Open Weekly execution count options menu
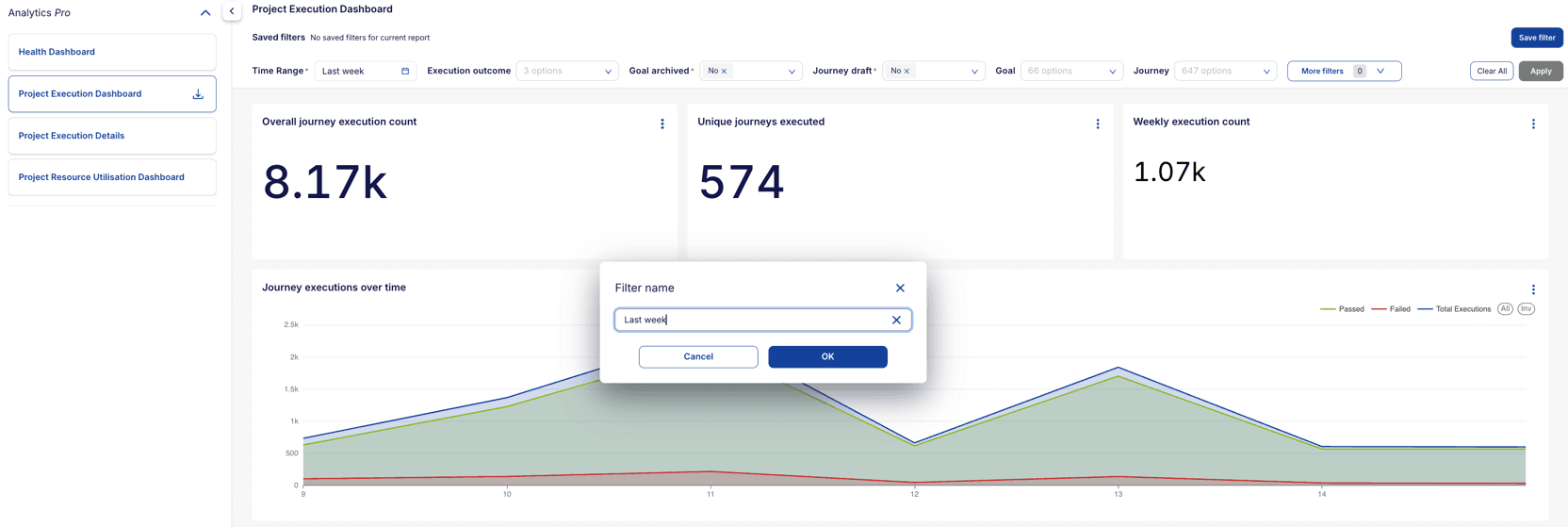1568x527 pixels. [1533, 124]
